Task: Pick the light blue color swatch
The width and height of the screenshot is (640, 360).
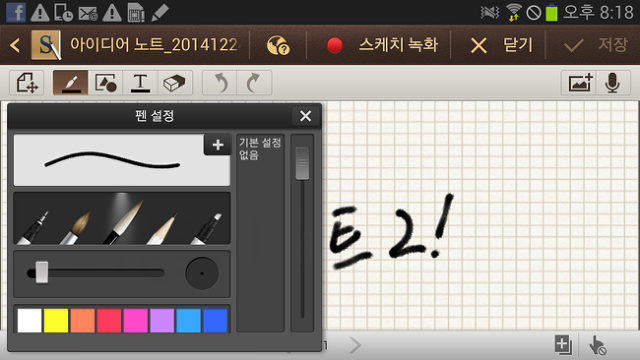Action: point(189,320)
